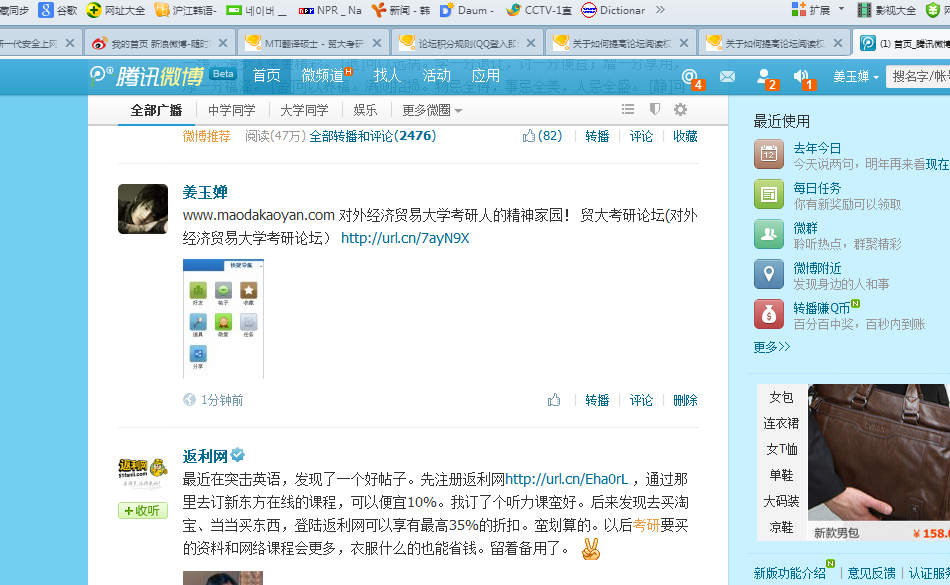The width and height of the screenshot is (950, 585).
Task: Close 论坛积分规则 browser tab
Action: (531, 43)
